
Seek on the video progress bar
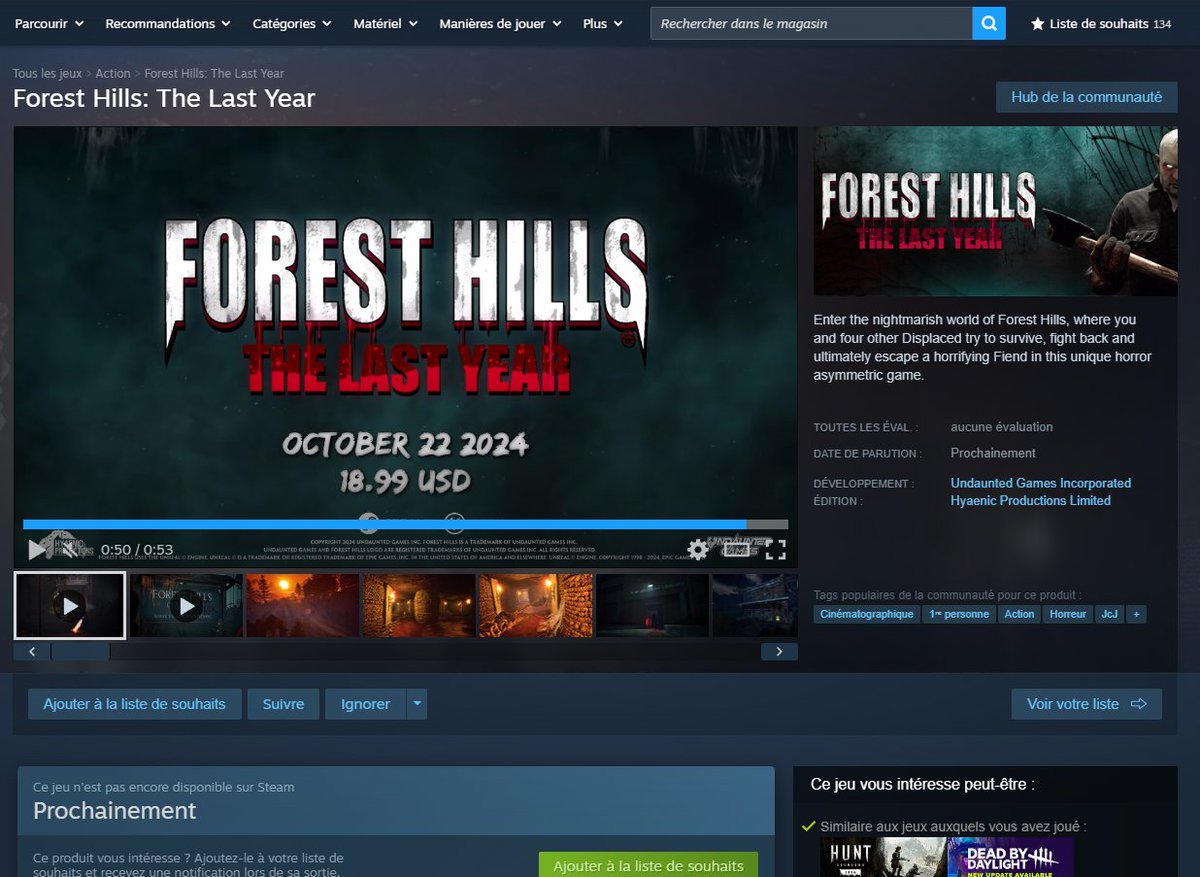[405, 524]
